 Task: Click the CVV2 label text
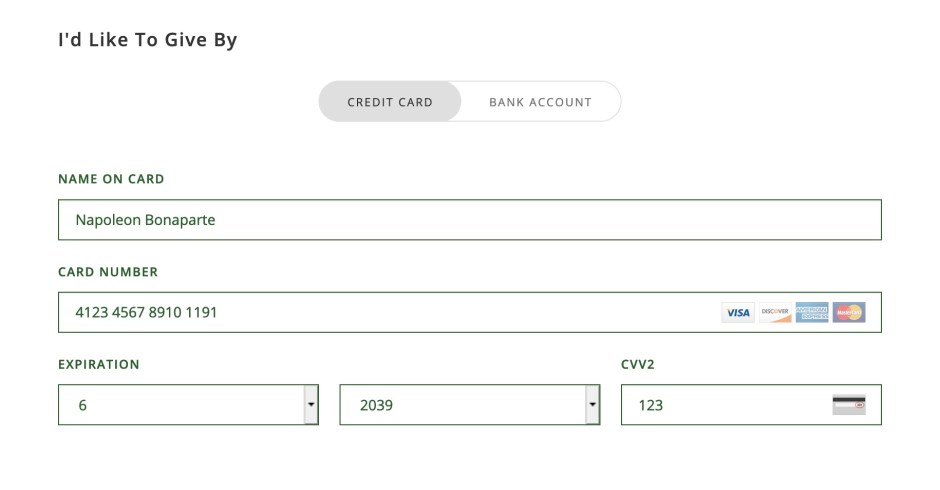coord(638,365)
